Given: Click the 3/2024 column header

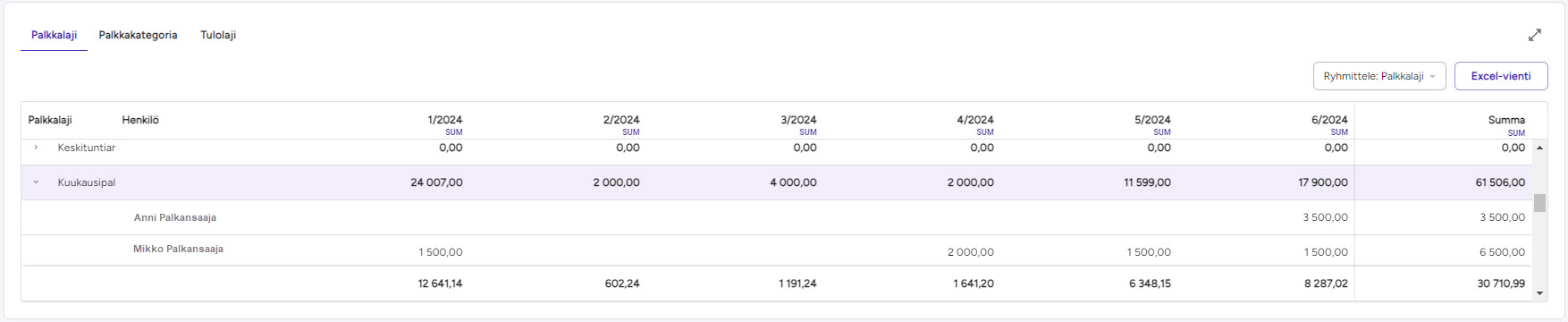Looking at the screenshot, I should pyautogui.click(x=798, y=120).
